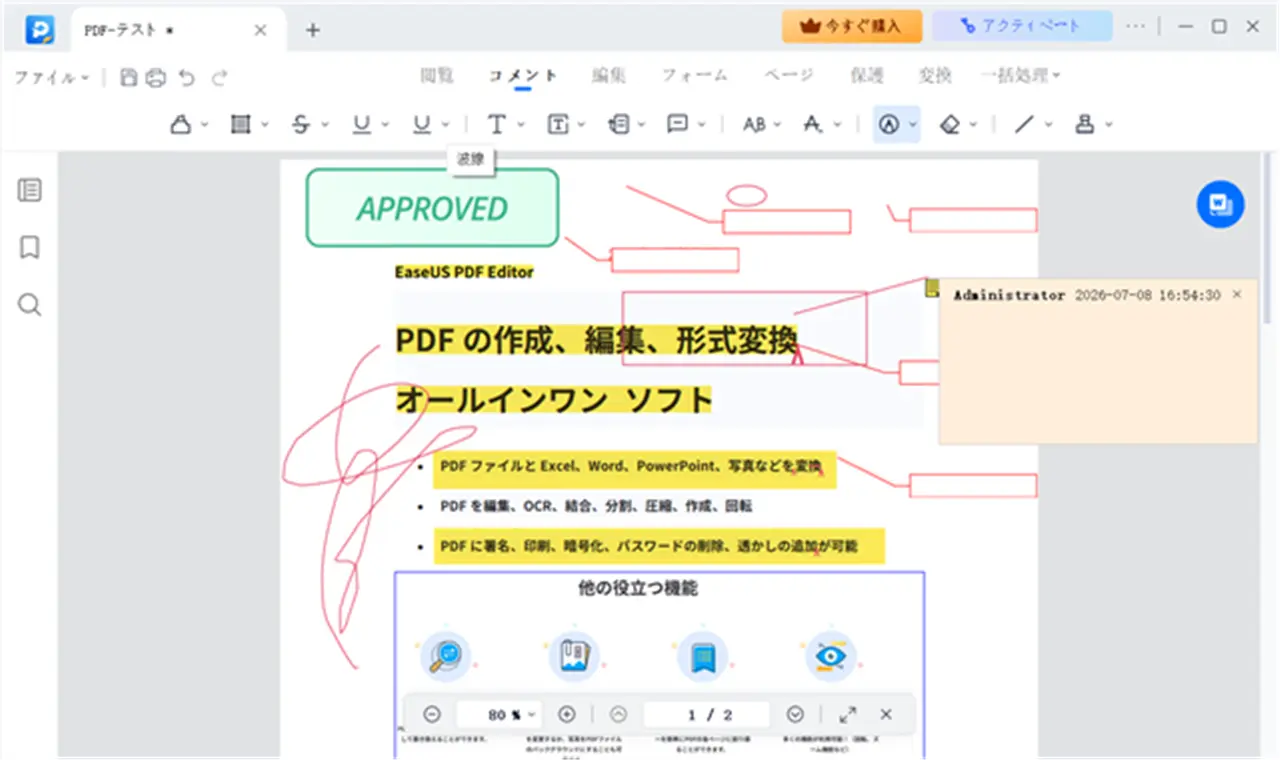
Task: Click the 今すぐ購入 button
Action: (852, 26)
